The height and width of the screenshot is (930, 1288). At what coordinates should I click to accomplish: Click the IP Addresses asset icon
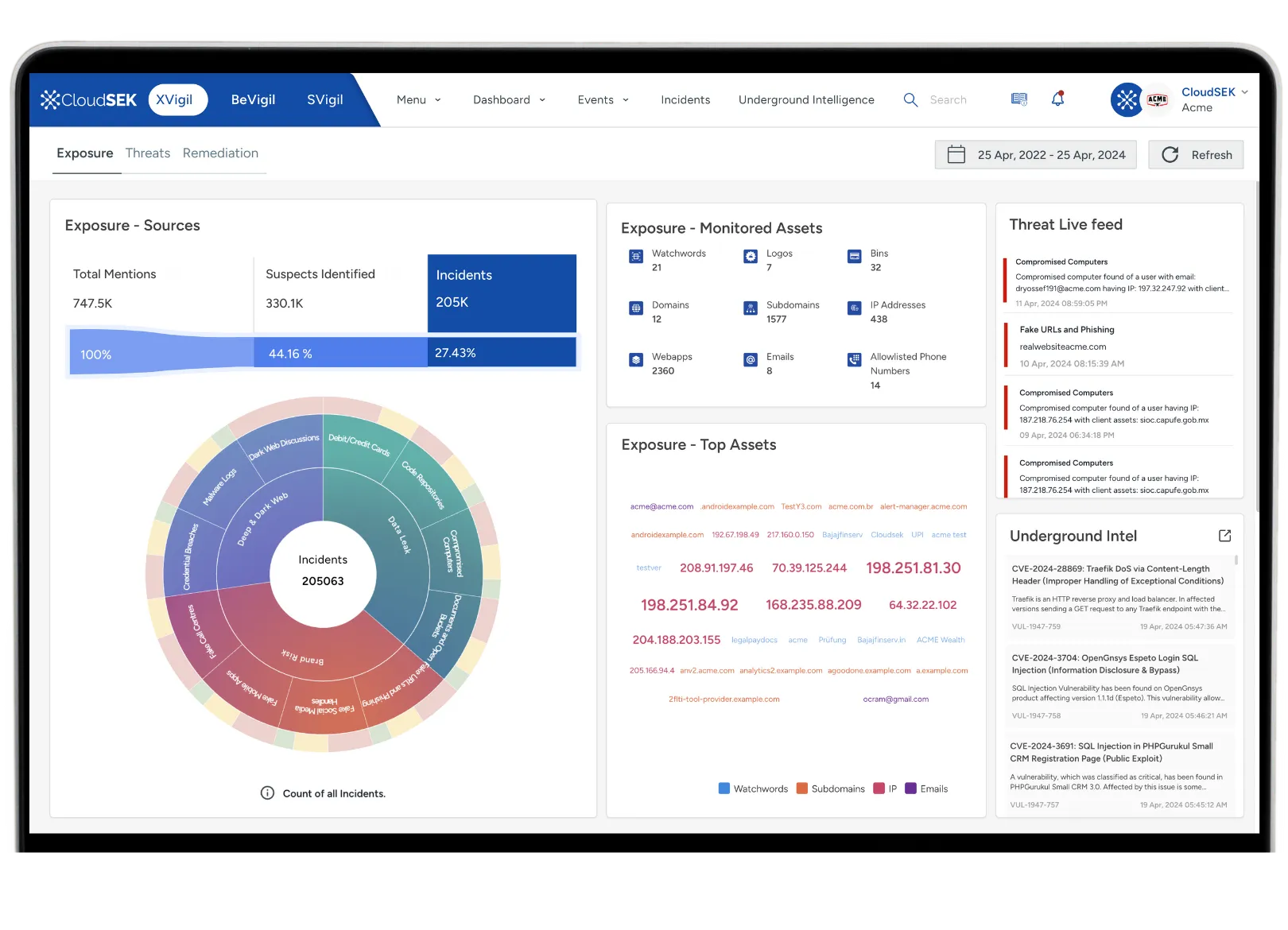pyautogui.click(x=855, y=308)
